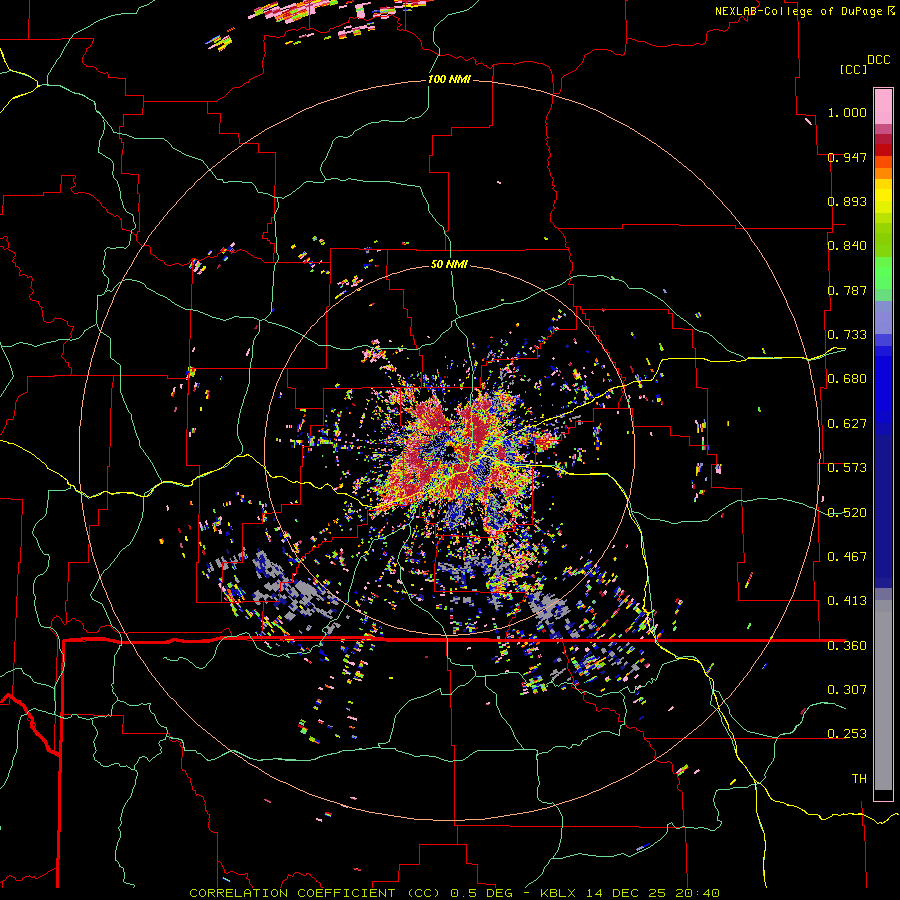
Task: Click the 0.5 DEG elevation angle text
Action: 482,893
